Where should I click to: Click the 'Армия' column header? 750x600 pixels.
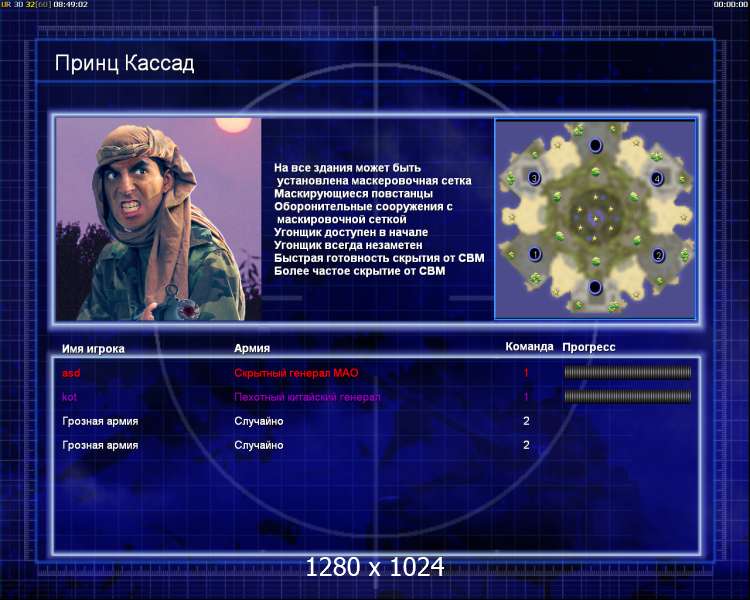(x=252, y=348)
